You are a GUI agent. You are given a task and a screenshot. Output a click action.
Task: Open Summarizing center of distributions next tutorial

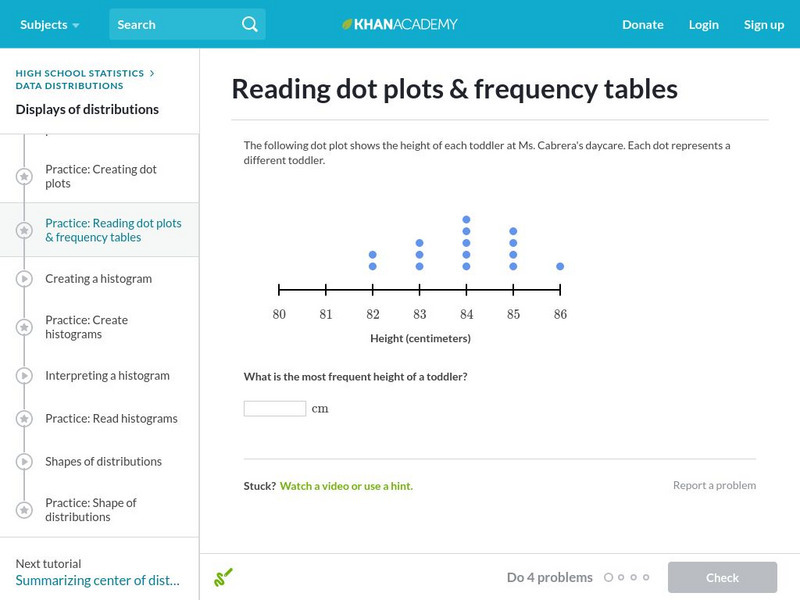point(97,580)
